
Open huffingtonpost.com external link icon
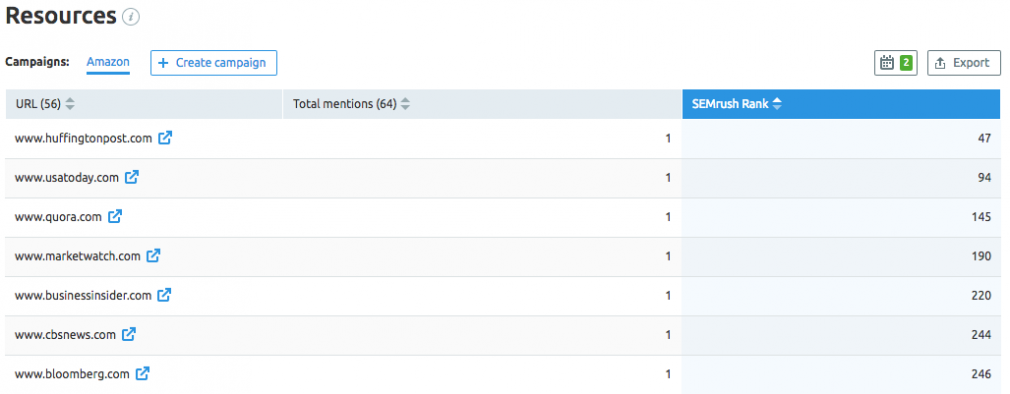[x=166, y=138]
